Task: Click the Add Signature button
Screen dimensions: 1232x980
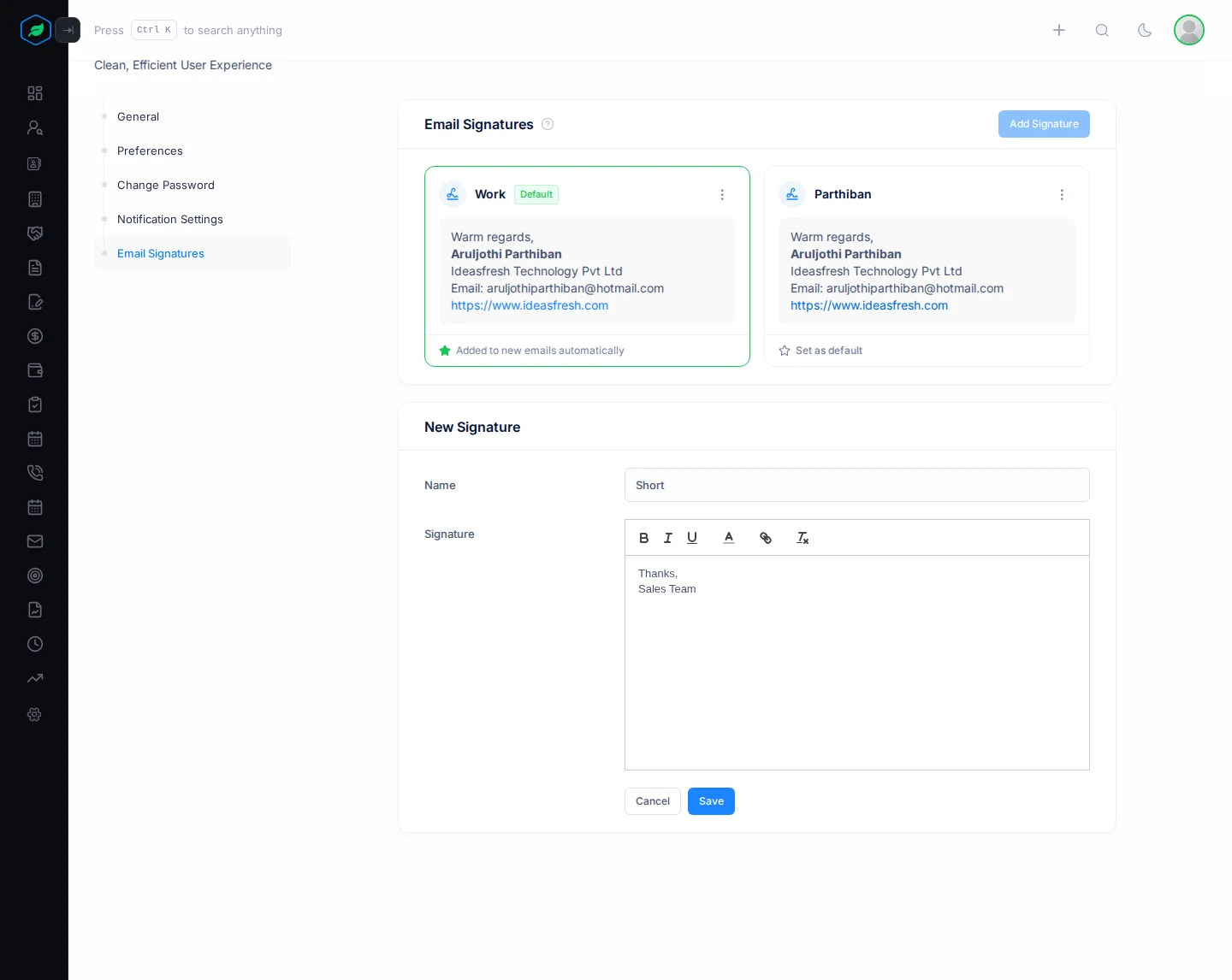Action: tap(1044, 124)
